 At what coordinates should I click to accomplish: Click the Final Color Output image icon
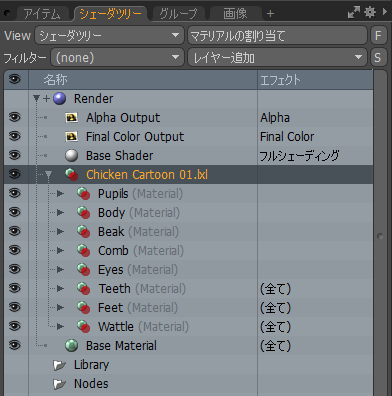pos(72,136)
